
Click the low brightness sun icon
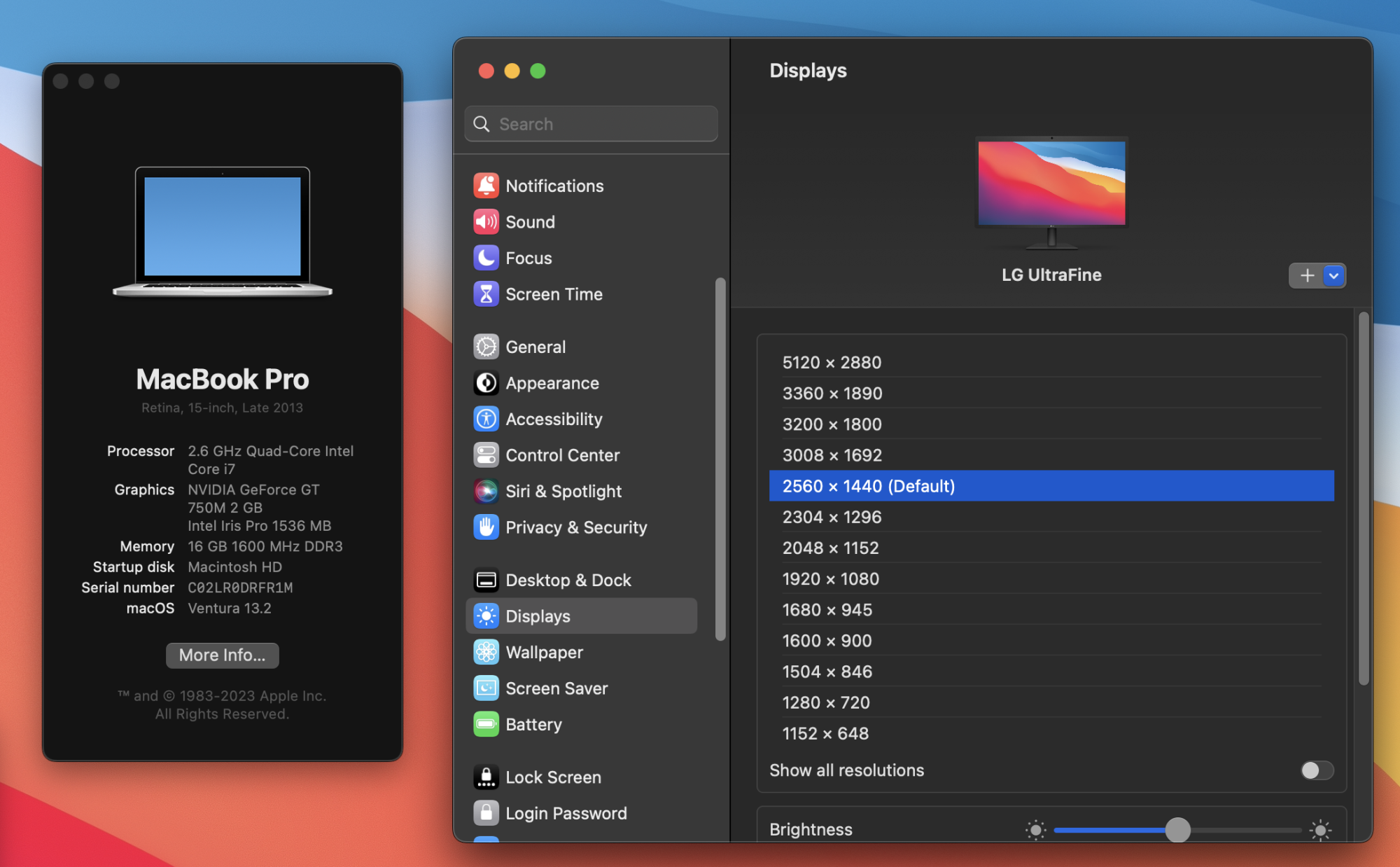click(x=1035, y=830)
